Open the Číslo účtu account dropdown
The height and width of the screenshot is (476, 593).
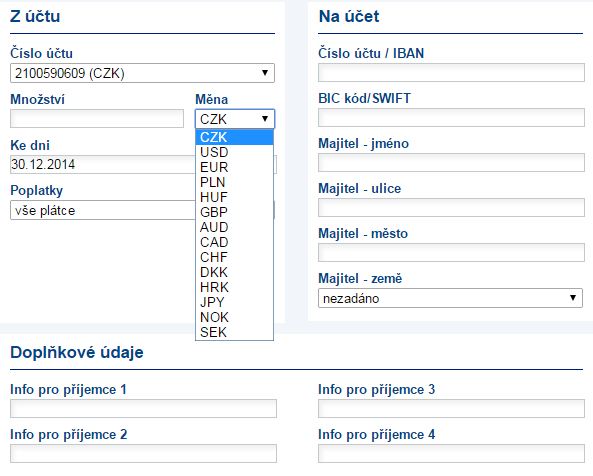pyautogui.click(x=142, y=73)
